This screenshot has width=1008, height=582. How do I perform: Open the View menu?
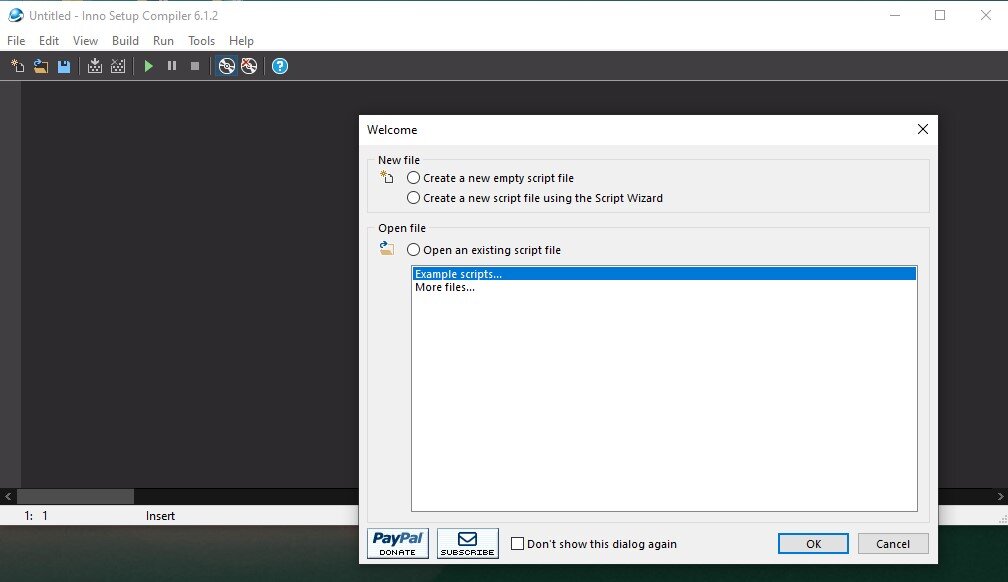tap(86, 41)
